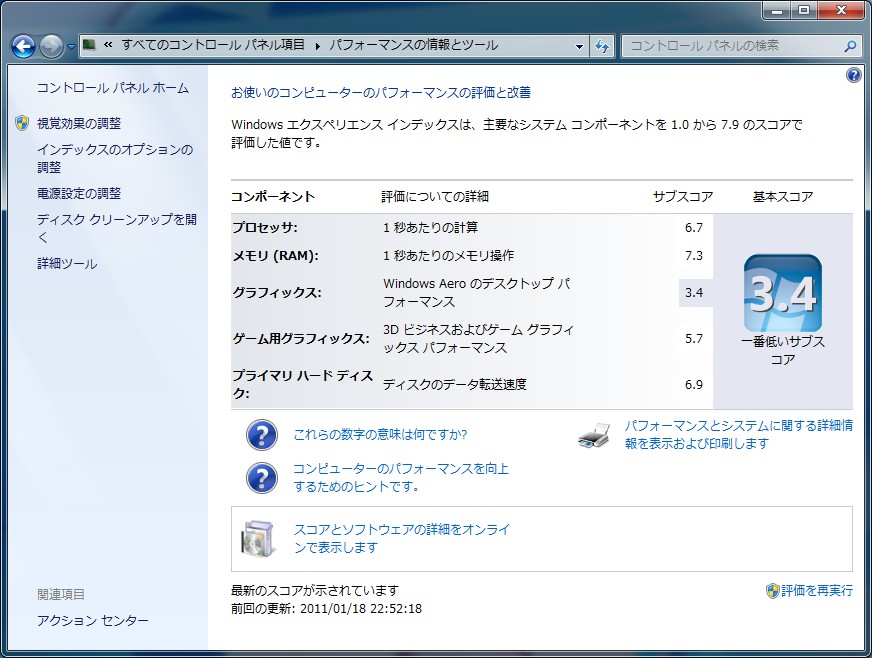872x658 pixels.
Task: Click the software box icon
Action: (259, 538)
